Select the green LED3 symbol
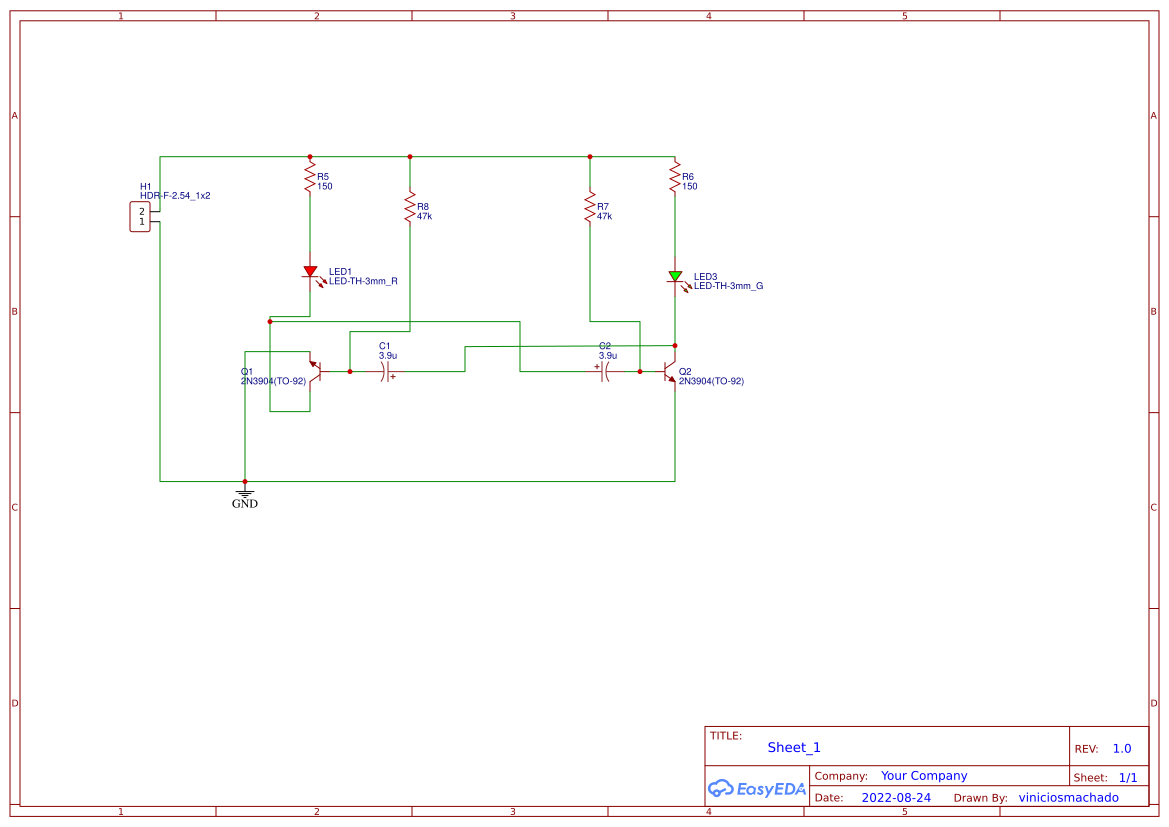 (675, 276)
